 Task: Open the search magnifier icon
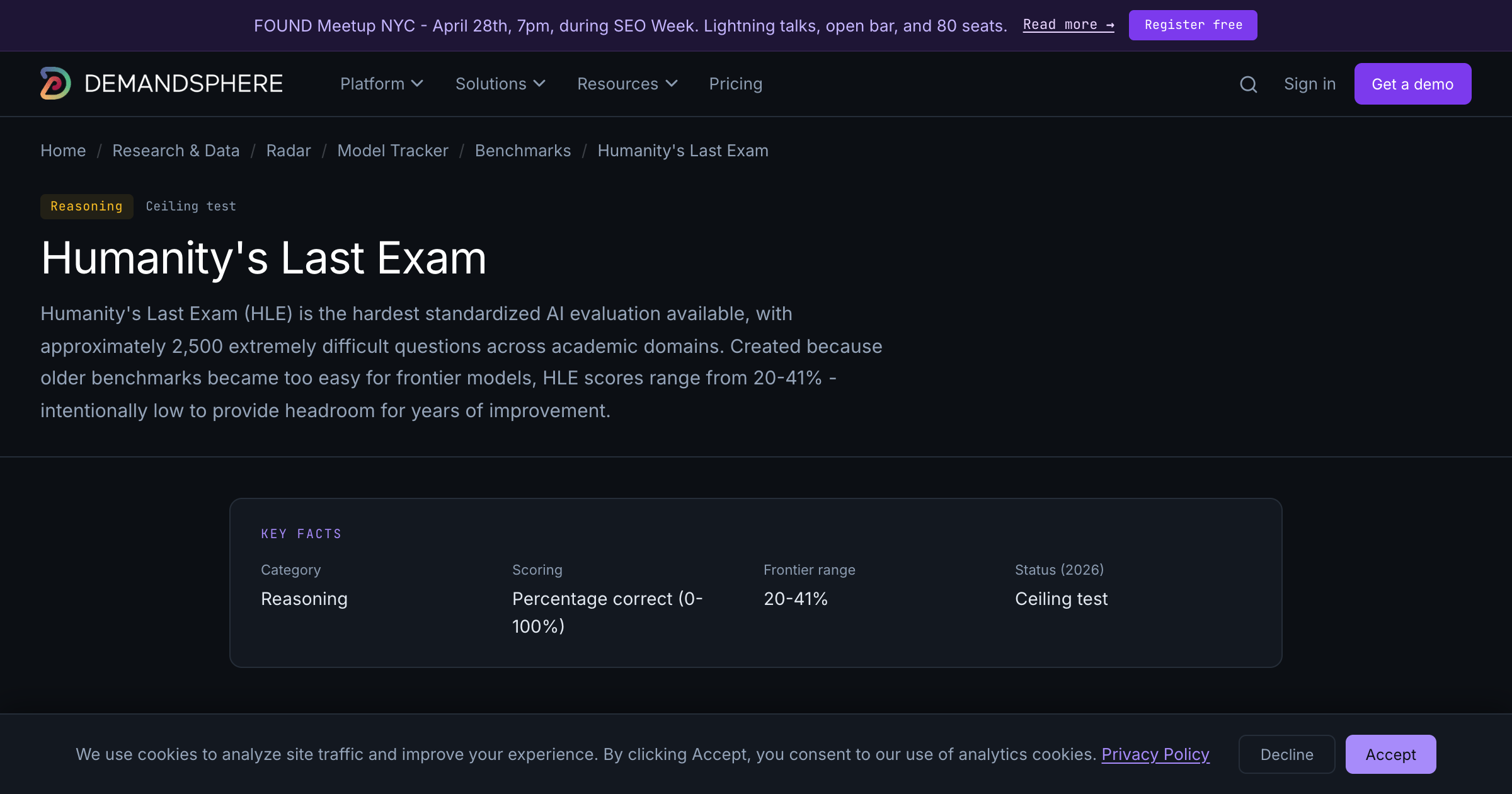coord(1248,84)
